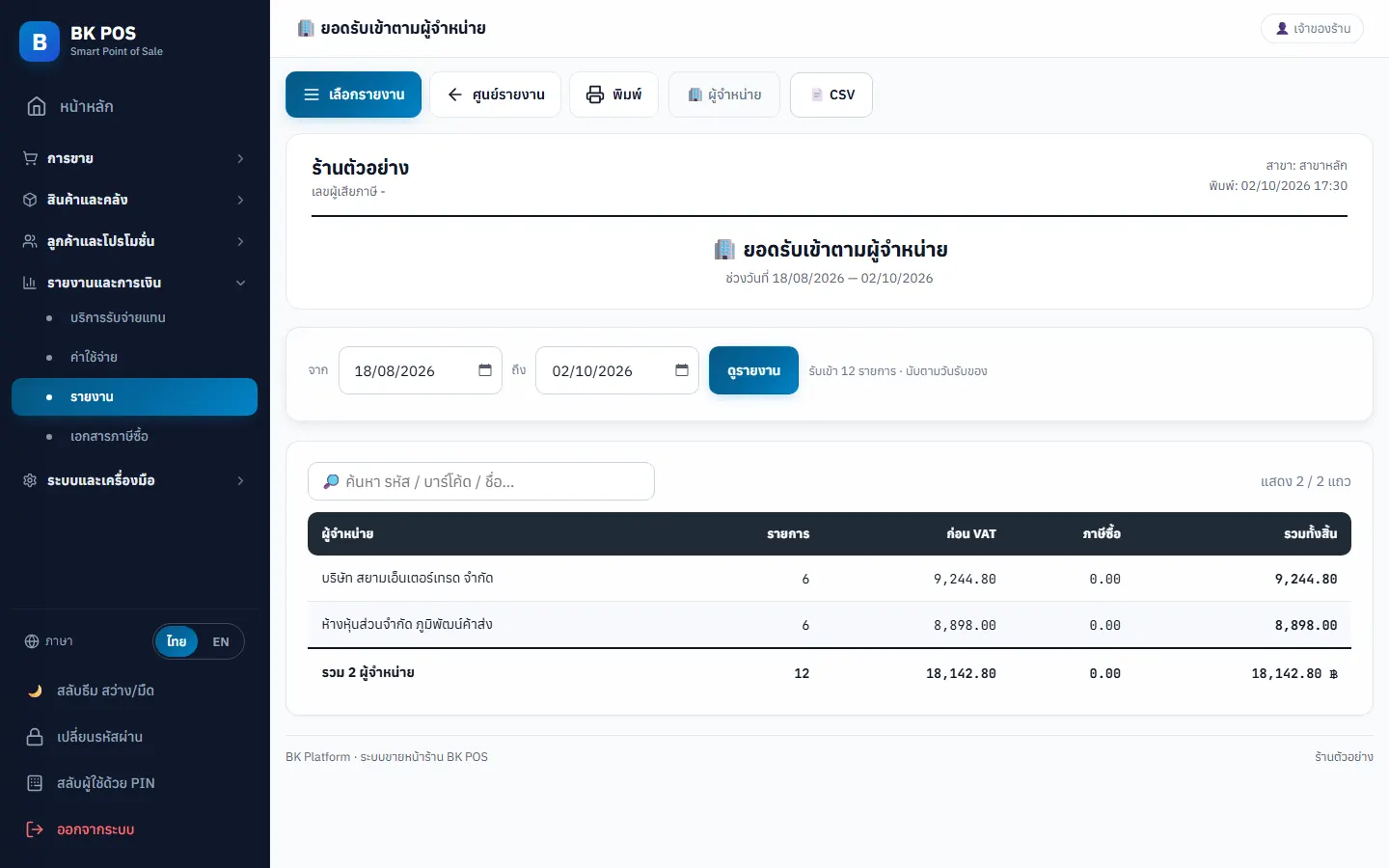Click the ดูรายงาน button
Viewport: 1389px width, 868px height.
pyautogui.click(x=753, y=370)
